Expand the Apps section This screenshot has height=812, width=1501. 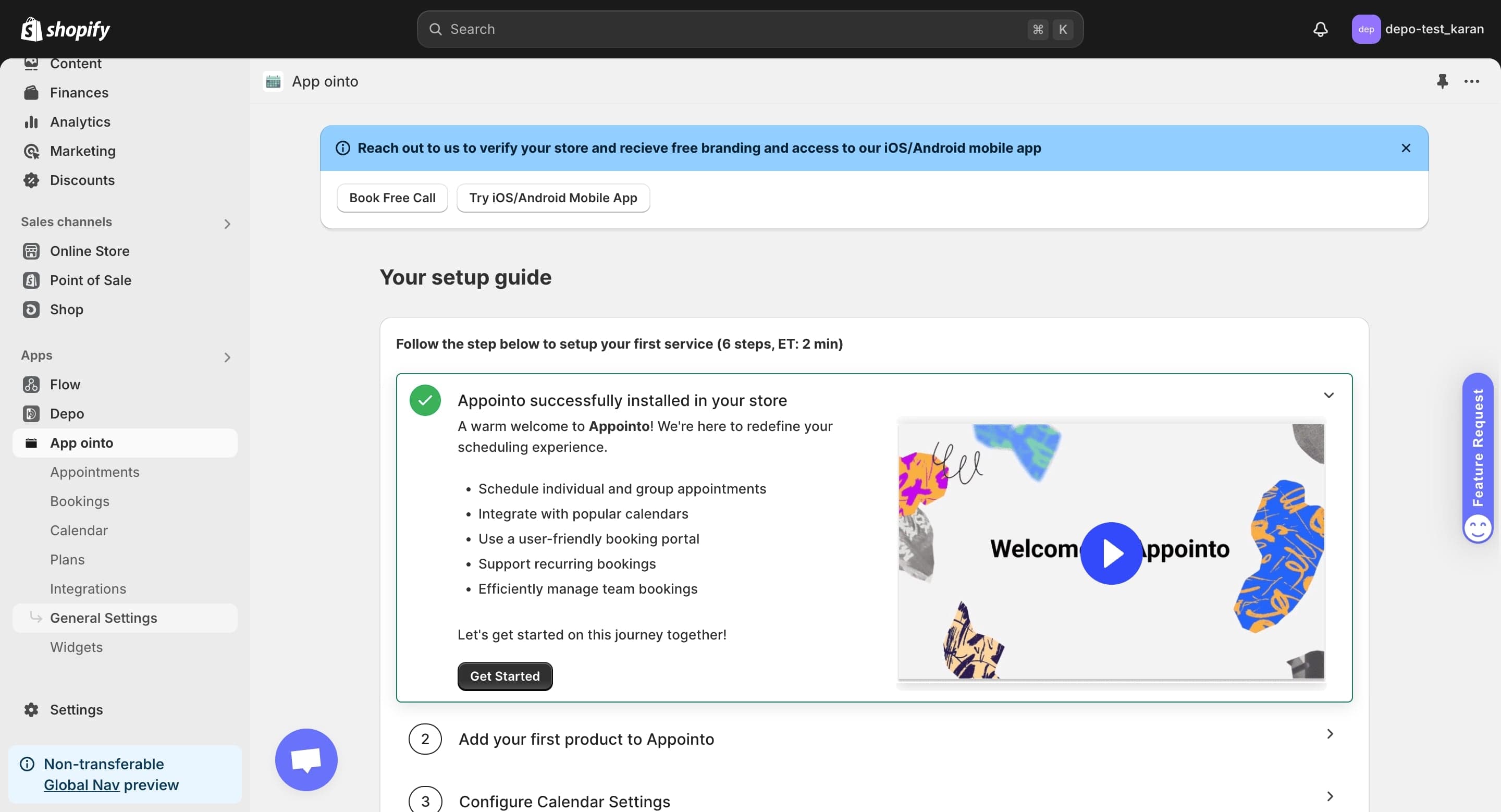tap(227, 357)
